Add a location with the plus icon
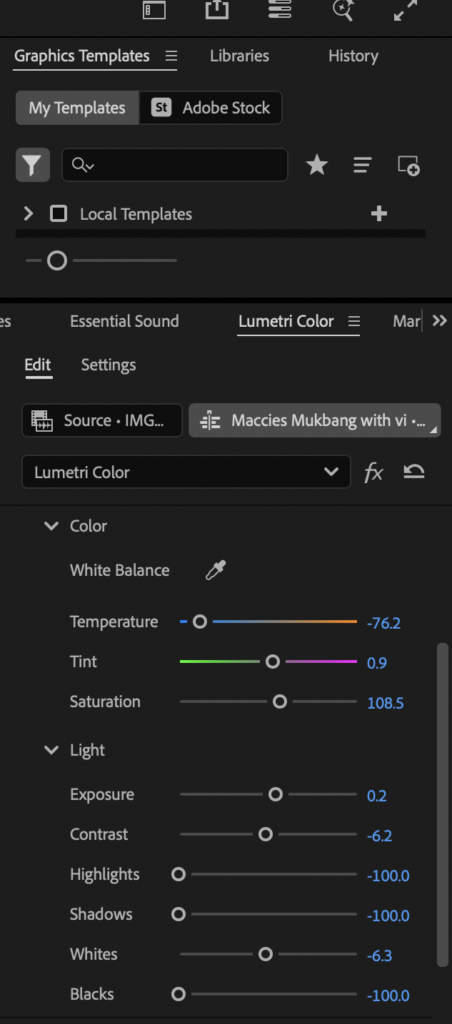 click(379, 214)
